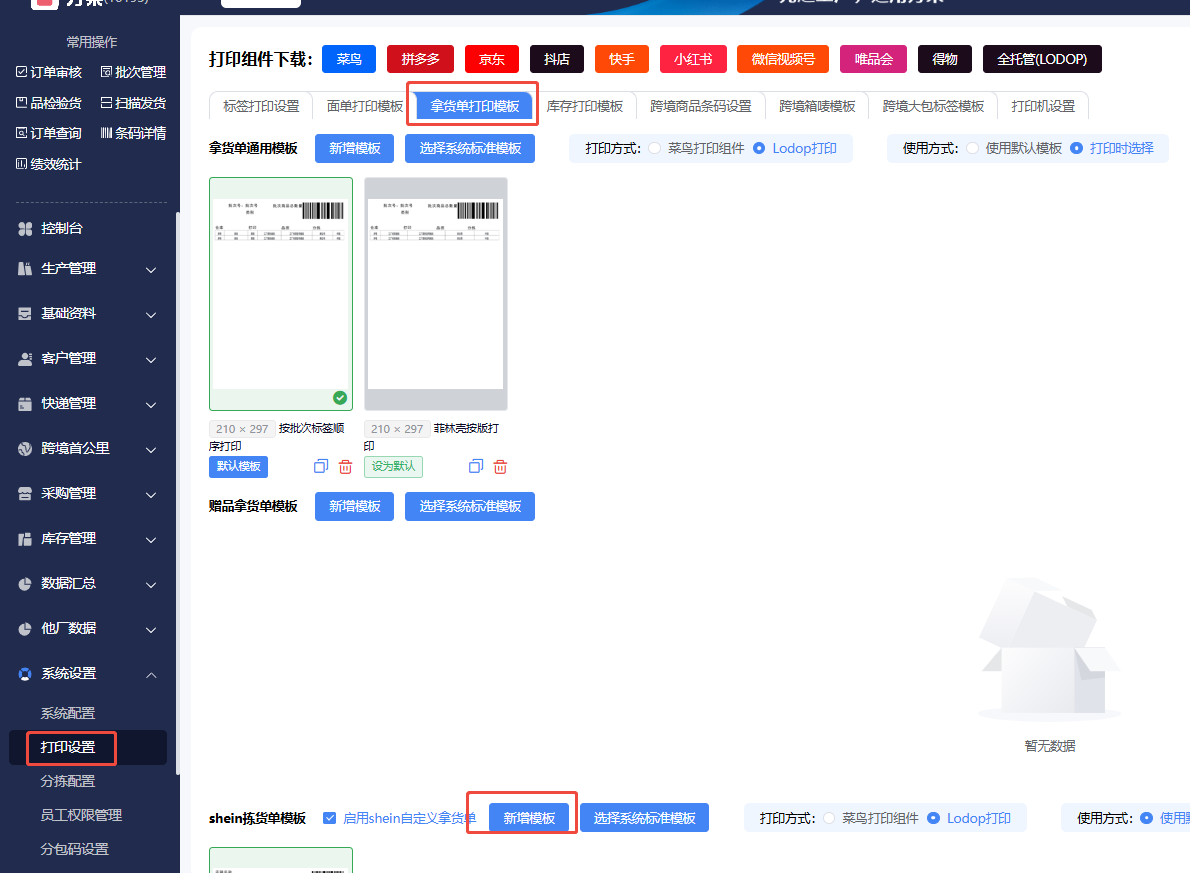The height and width of the screenshot is (873, 1190).
Task: Click the 客户管理 sidebar icon
Action: coord(25,358)
